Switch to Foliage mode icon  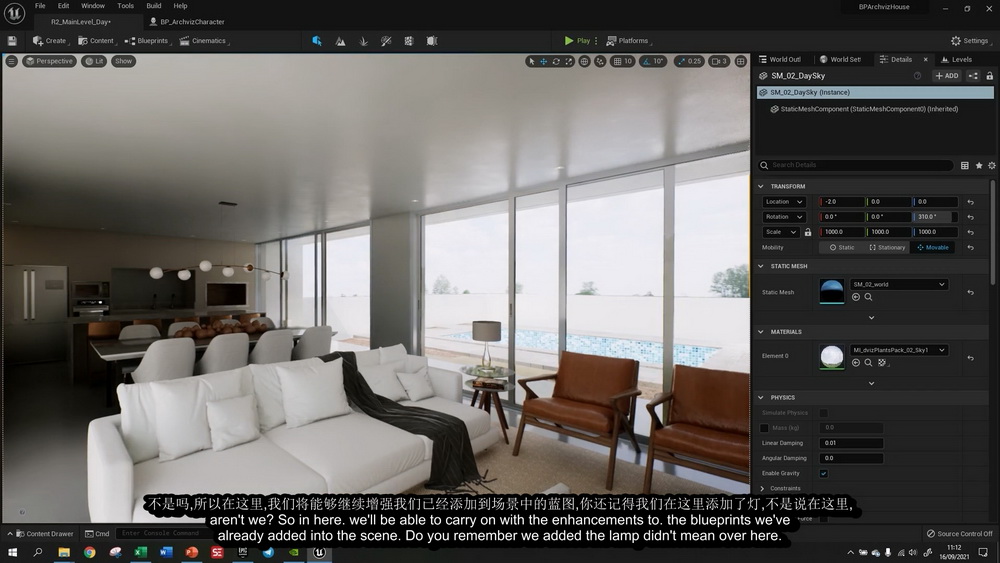click(364, 41)
